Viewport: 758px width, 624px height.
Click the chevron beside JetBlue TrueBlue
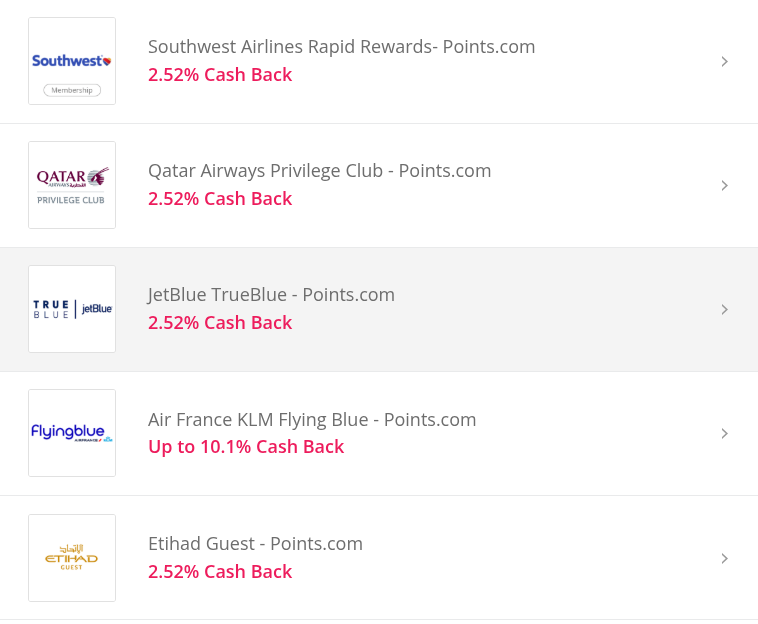(x=725, y=310)
